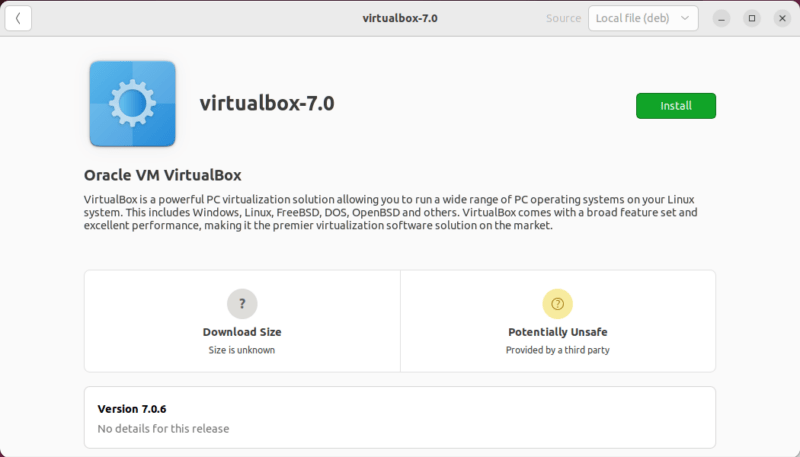Select the Version 7.0.6 release entry

400,417
